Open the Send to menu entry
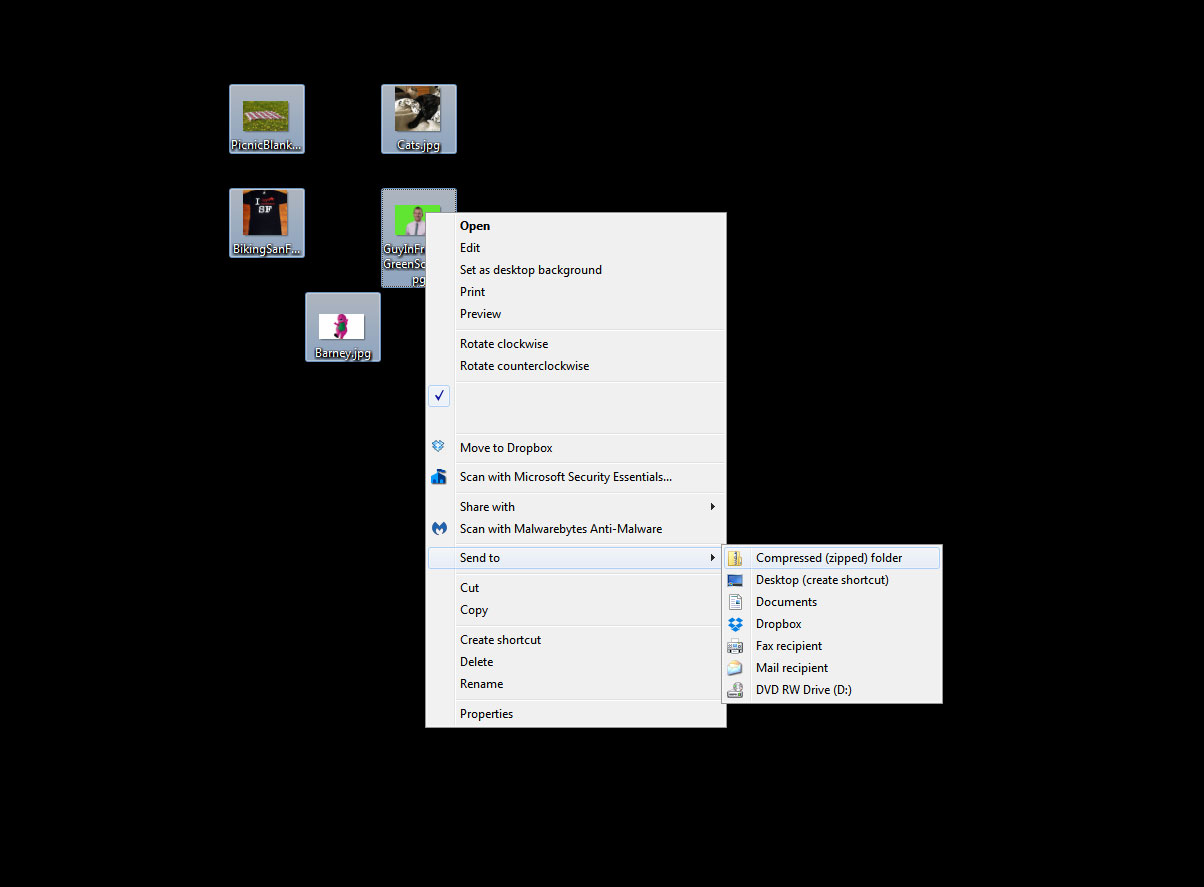This screenshot has height=887, width=1204. (575, 558)
